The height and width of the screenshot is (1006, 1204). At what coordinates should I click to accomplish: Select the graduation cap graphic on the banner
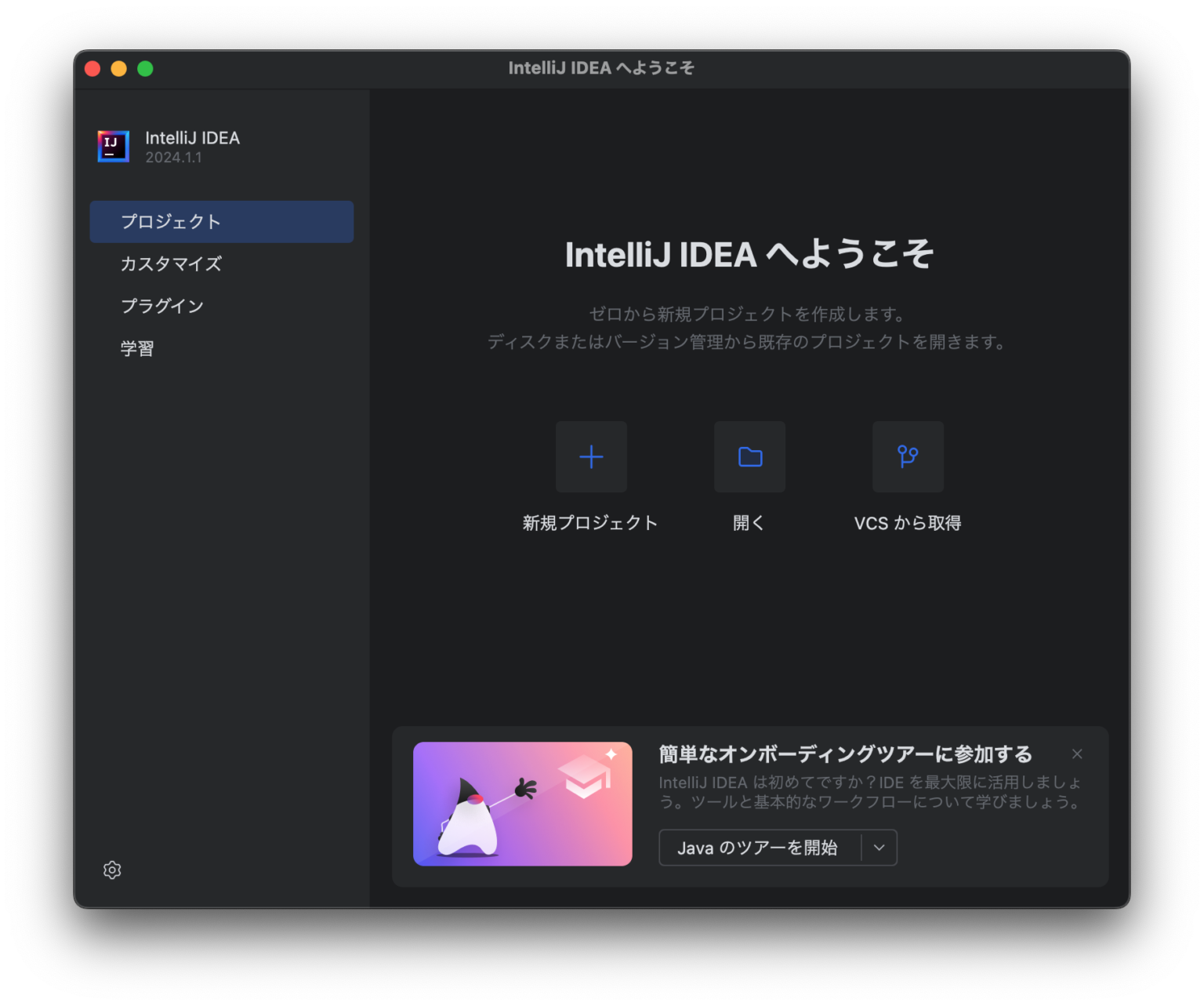click(x=586, y=776)
